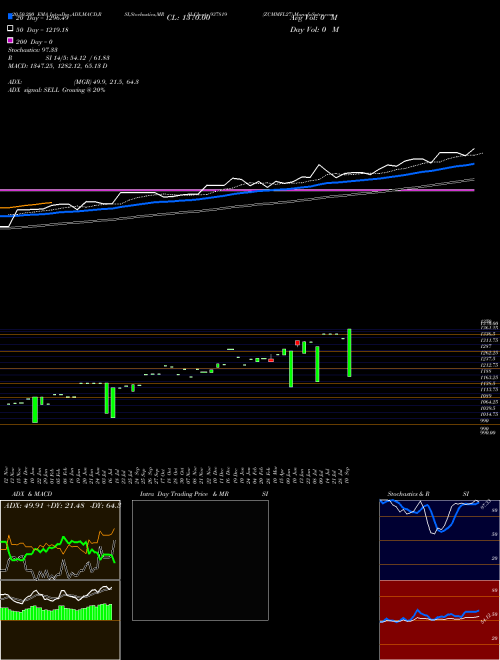Select the '200 Day = 0' legend text

pyautogui.click(x=35, y=42)
